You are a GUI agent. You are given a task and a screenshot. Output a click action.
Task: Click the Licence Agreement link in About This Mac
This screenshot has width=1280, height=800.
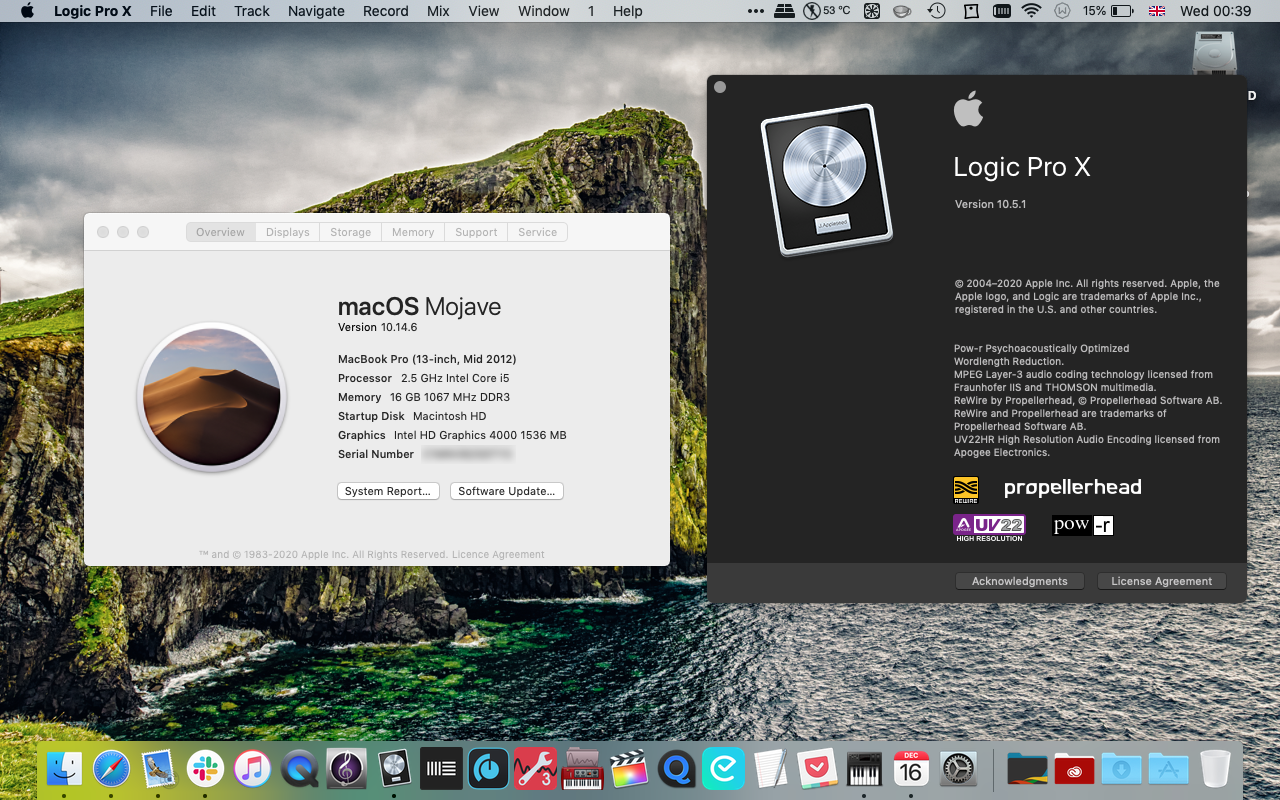click(x=498, y=554)
